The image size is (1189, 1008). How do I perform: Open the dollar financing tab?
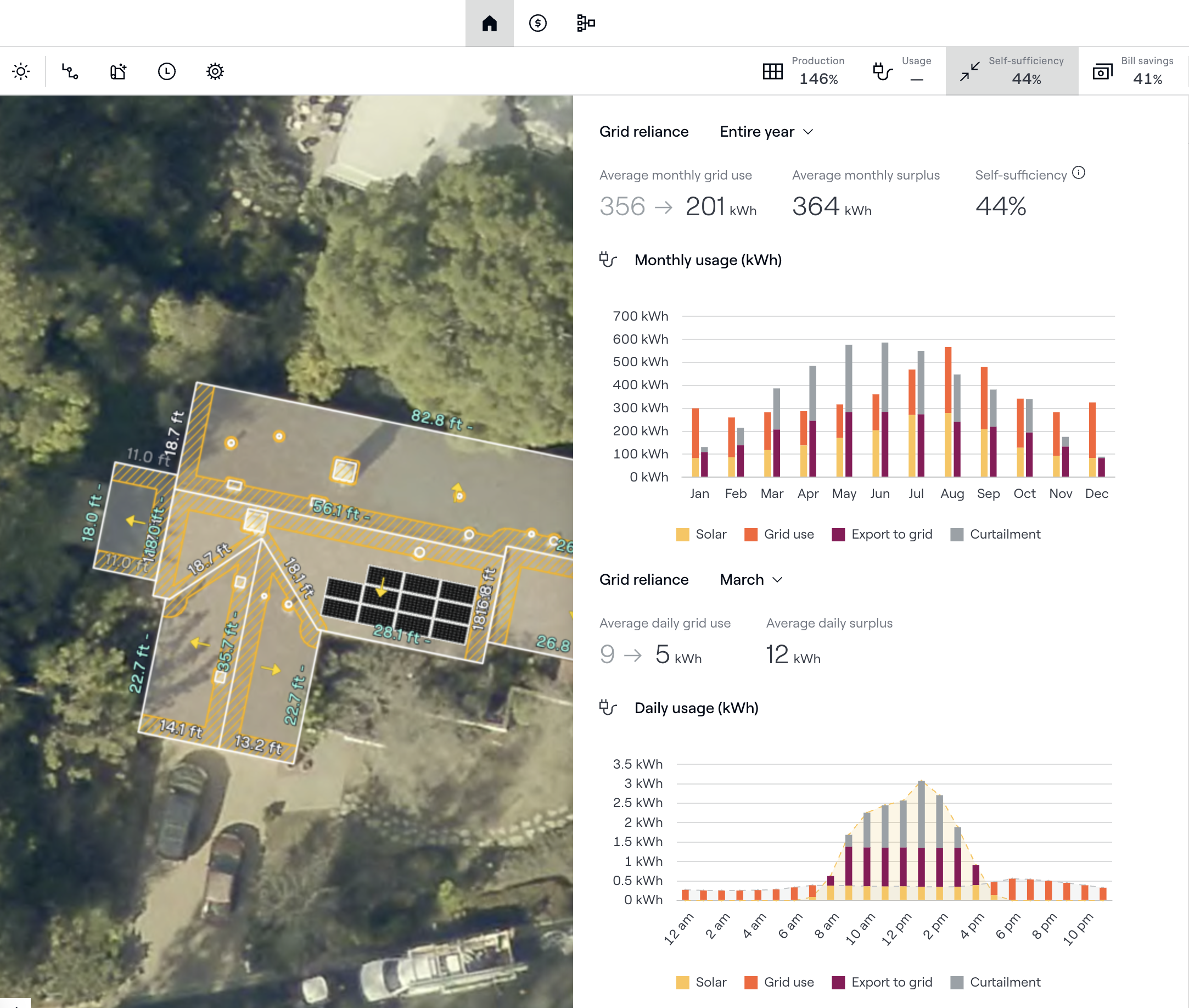(x=537, y=24)
